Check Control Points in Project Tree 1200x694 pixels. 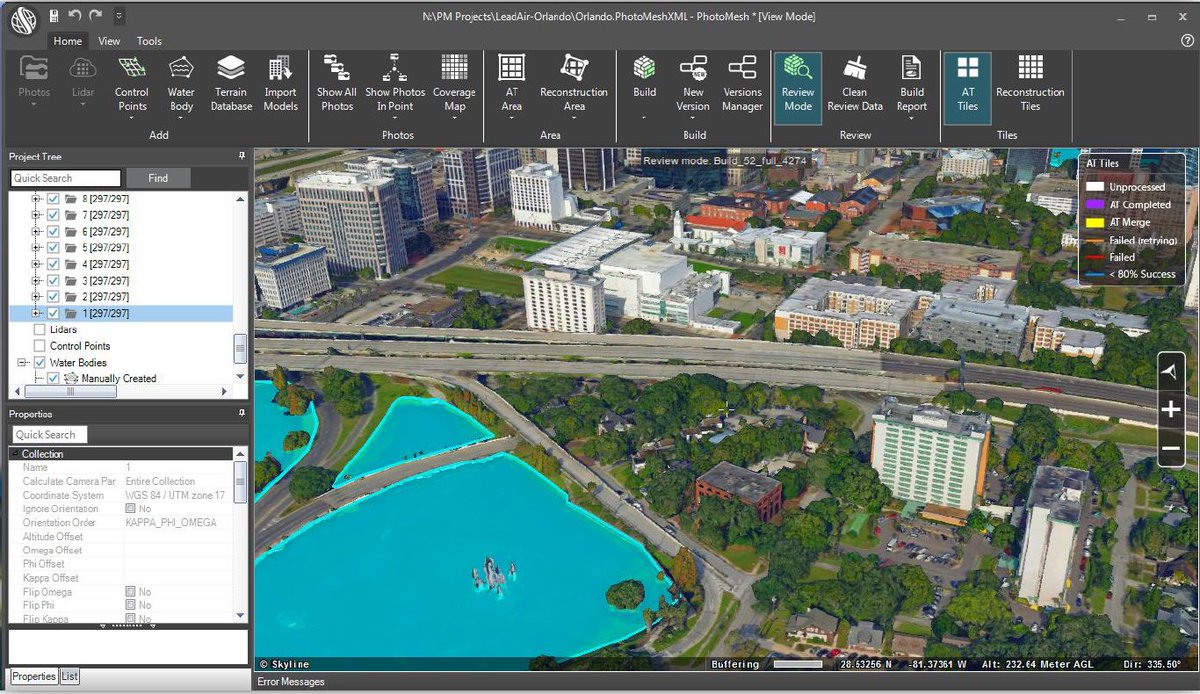(x=39, y=346)
